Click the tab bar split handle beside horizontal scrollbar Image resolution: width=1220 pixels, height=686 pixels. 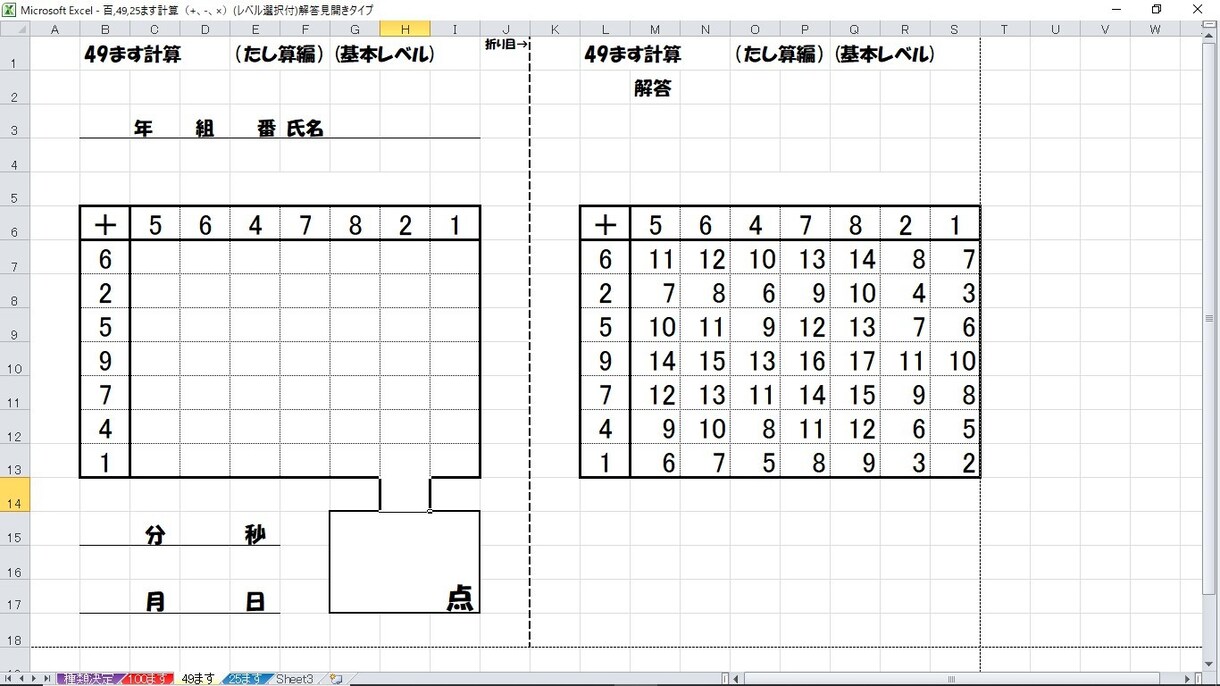click(x=725, y=678)
